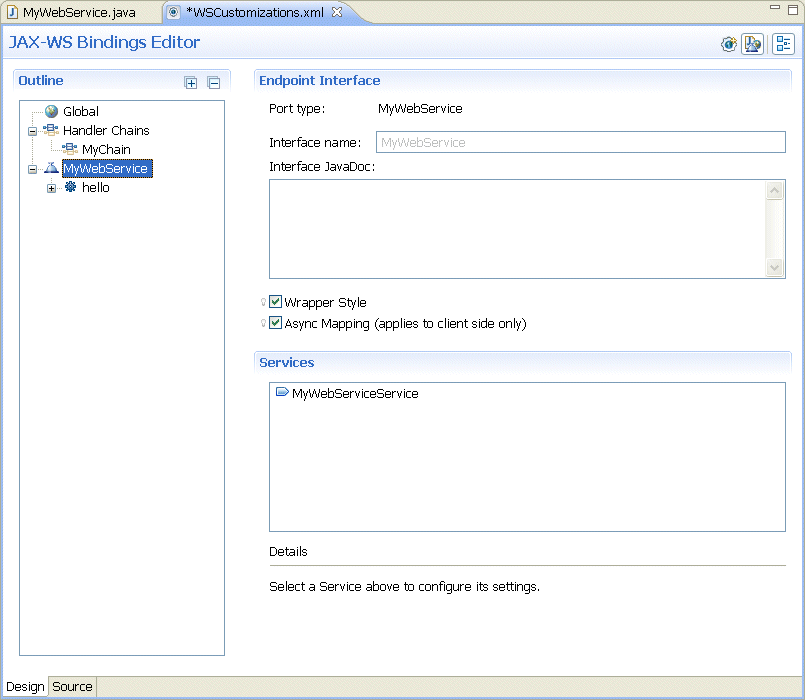
Task: Select MyChain in the Outline tree
Action: [106, 149]
